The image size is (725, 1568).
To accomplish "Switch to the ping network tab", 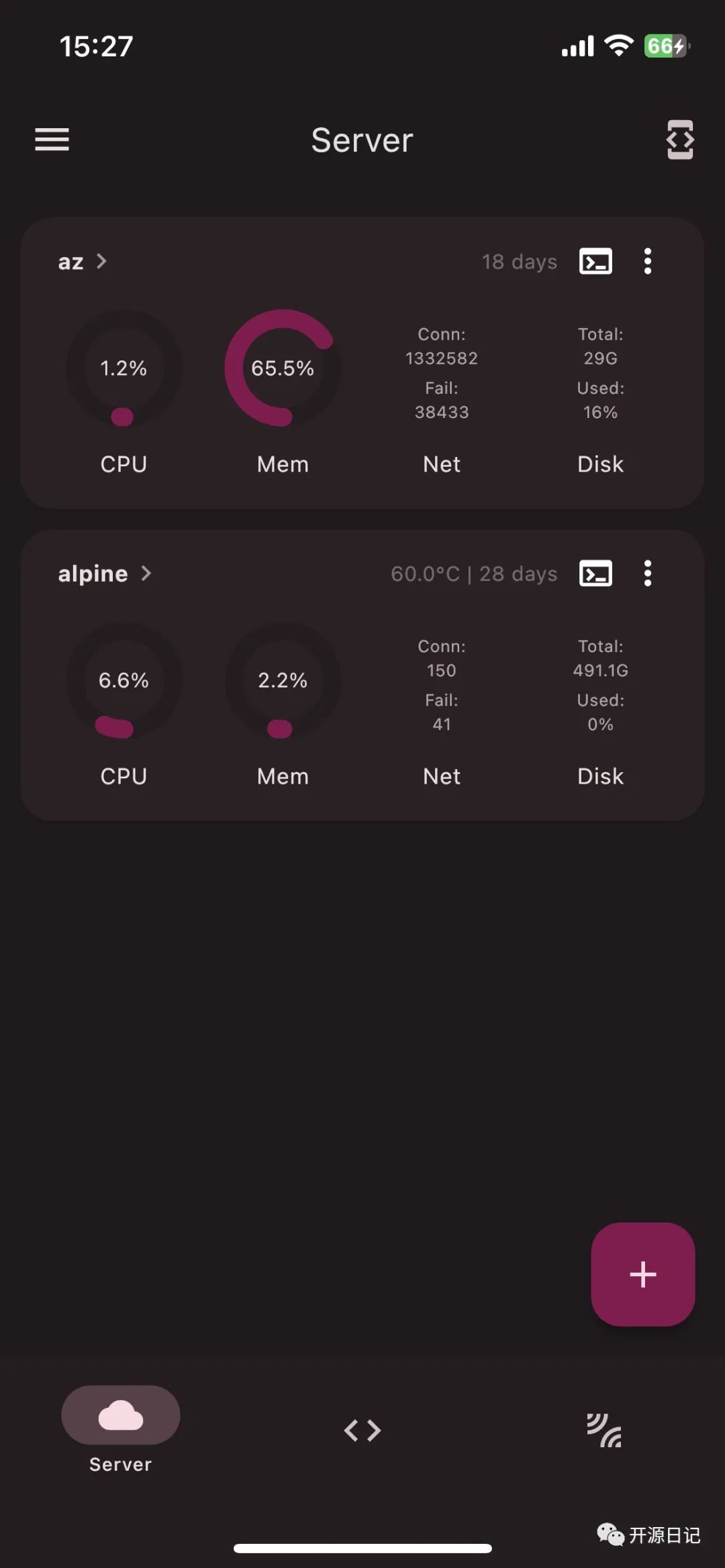I will 604,1430.
